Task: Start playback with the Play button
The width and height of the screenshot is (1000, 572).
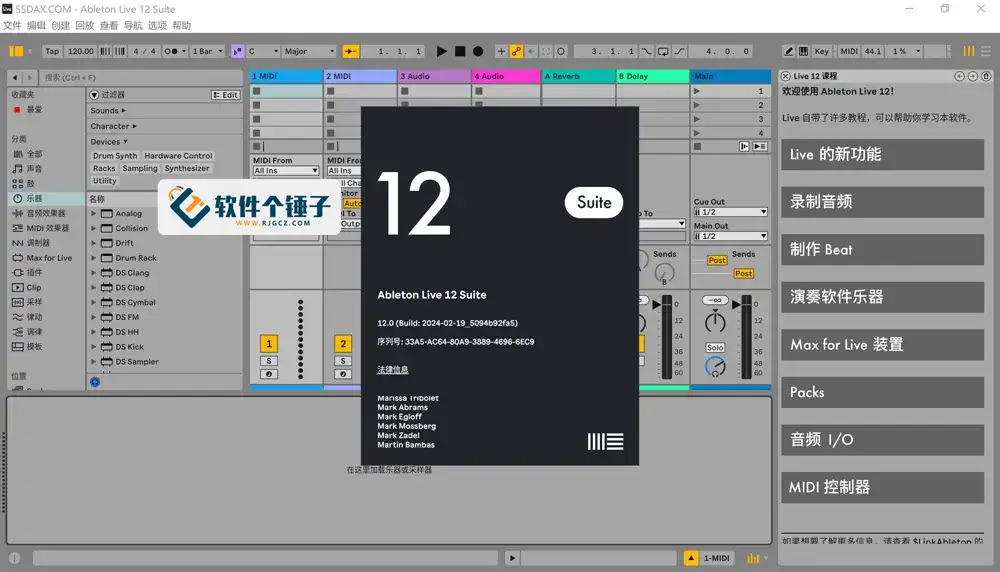Action: 441,51
